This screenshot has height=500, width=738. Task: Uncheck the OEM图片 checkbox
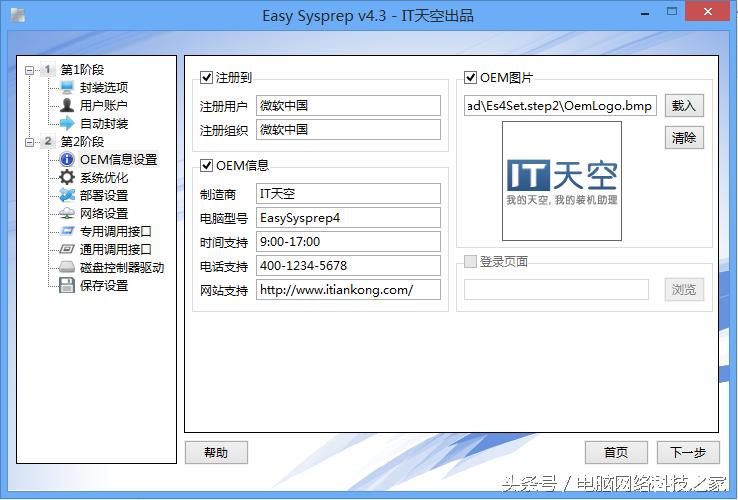click(470, 77)
